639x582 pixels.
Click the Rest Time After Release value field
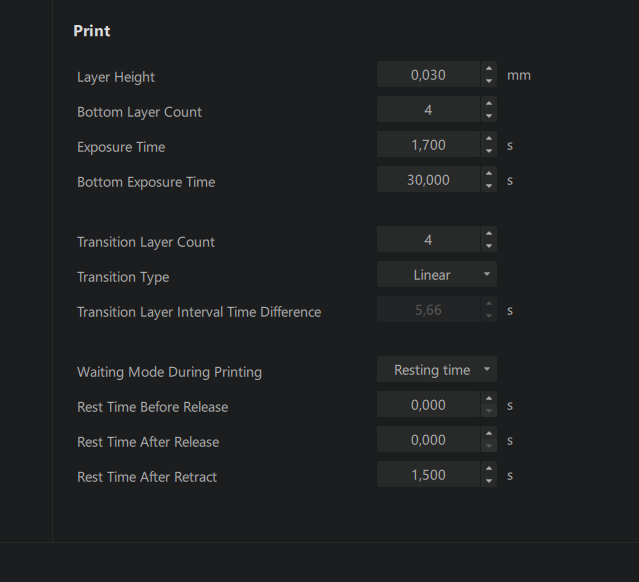428,439
